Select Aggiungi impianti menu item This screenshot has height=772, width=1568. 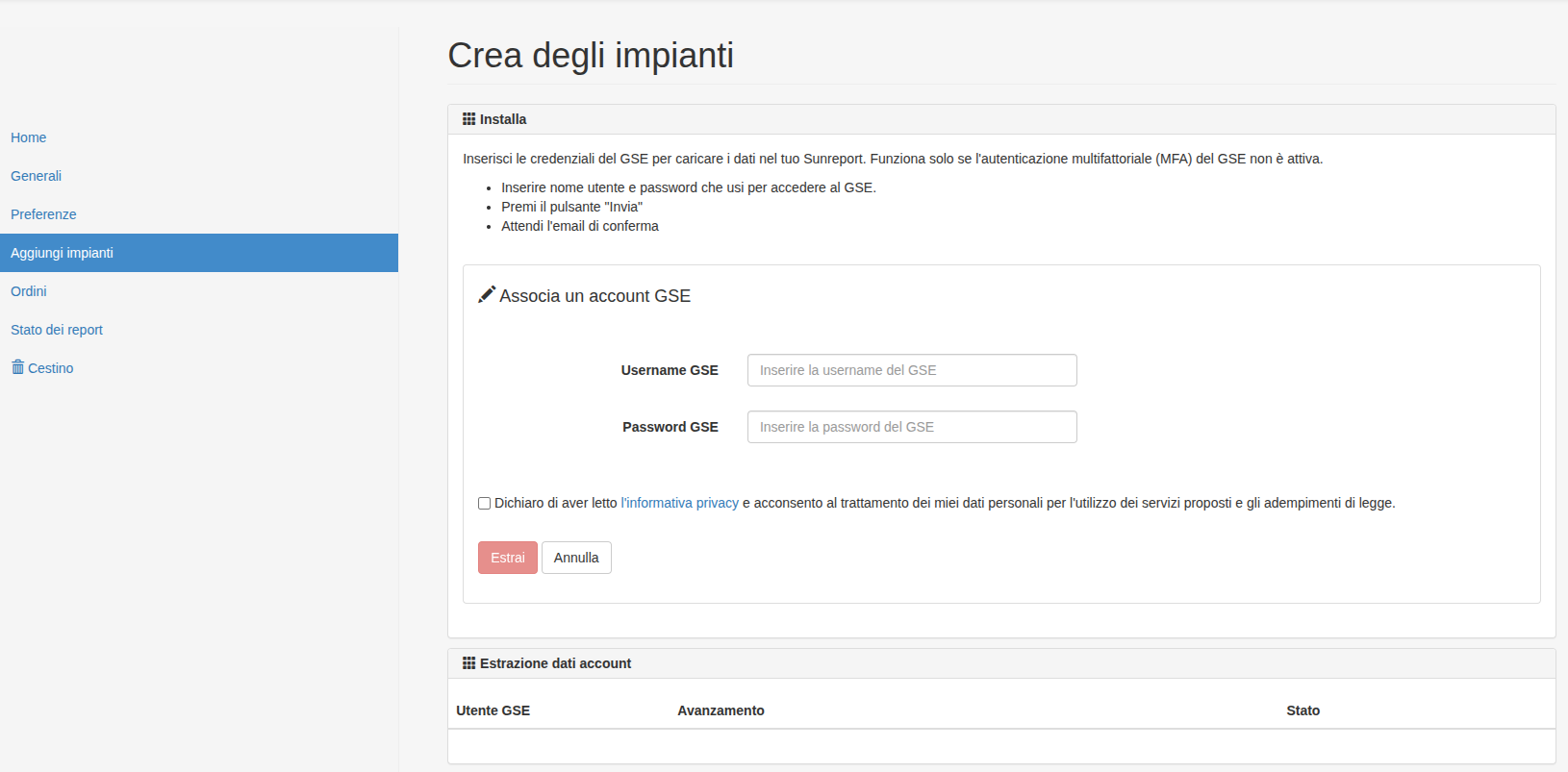pos(199,253)
